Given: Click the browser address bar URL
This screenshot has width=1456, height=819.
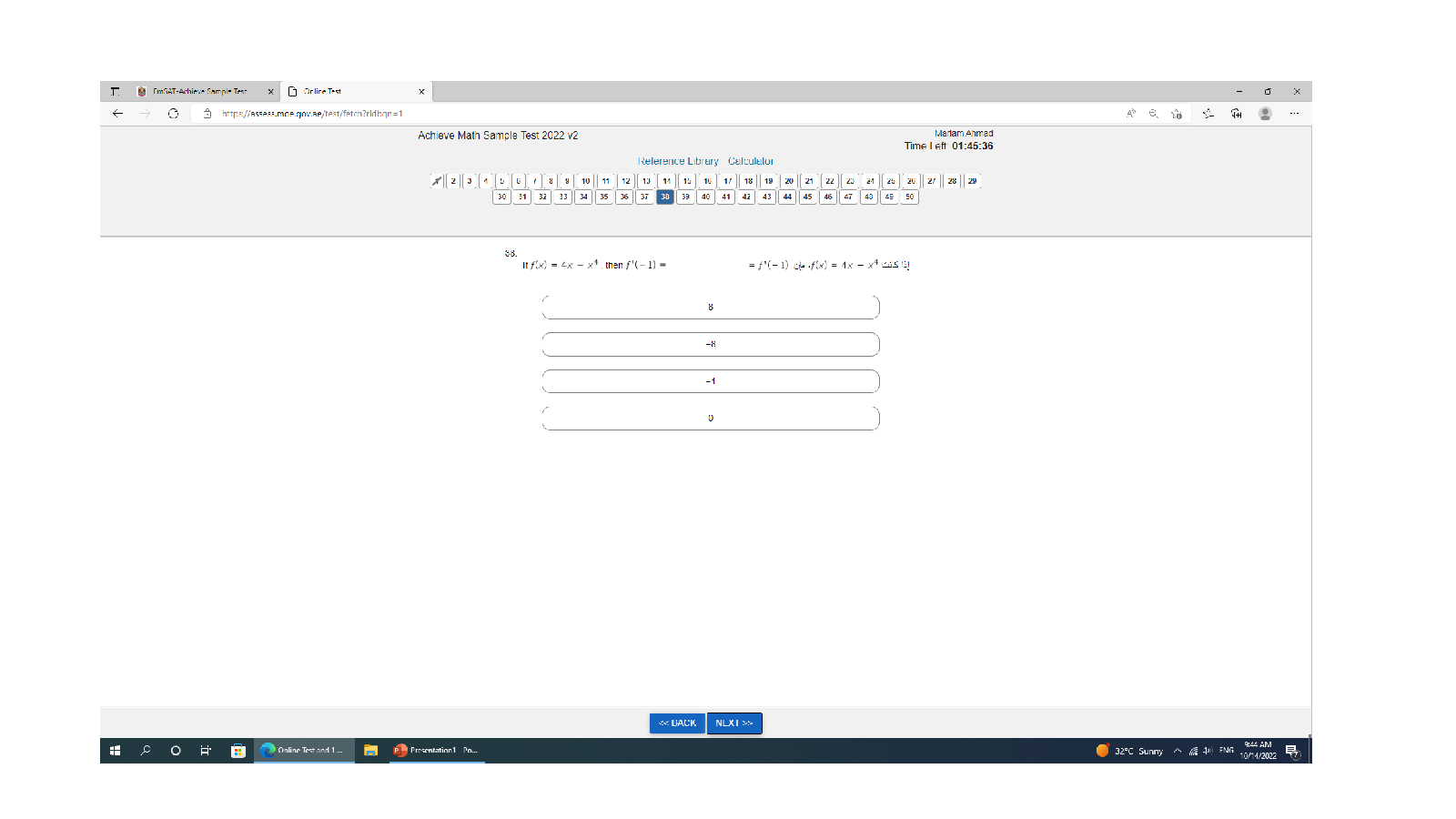Looking at the screenshot, I should [312, 114].
